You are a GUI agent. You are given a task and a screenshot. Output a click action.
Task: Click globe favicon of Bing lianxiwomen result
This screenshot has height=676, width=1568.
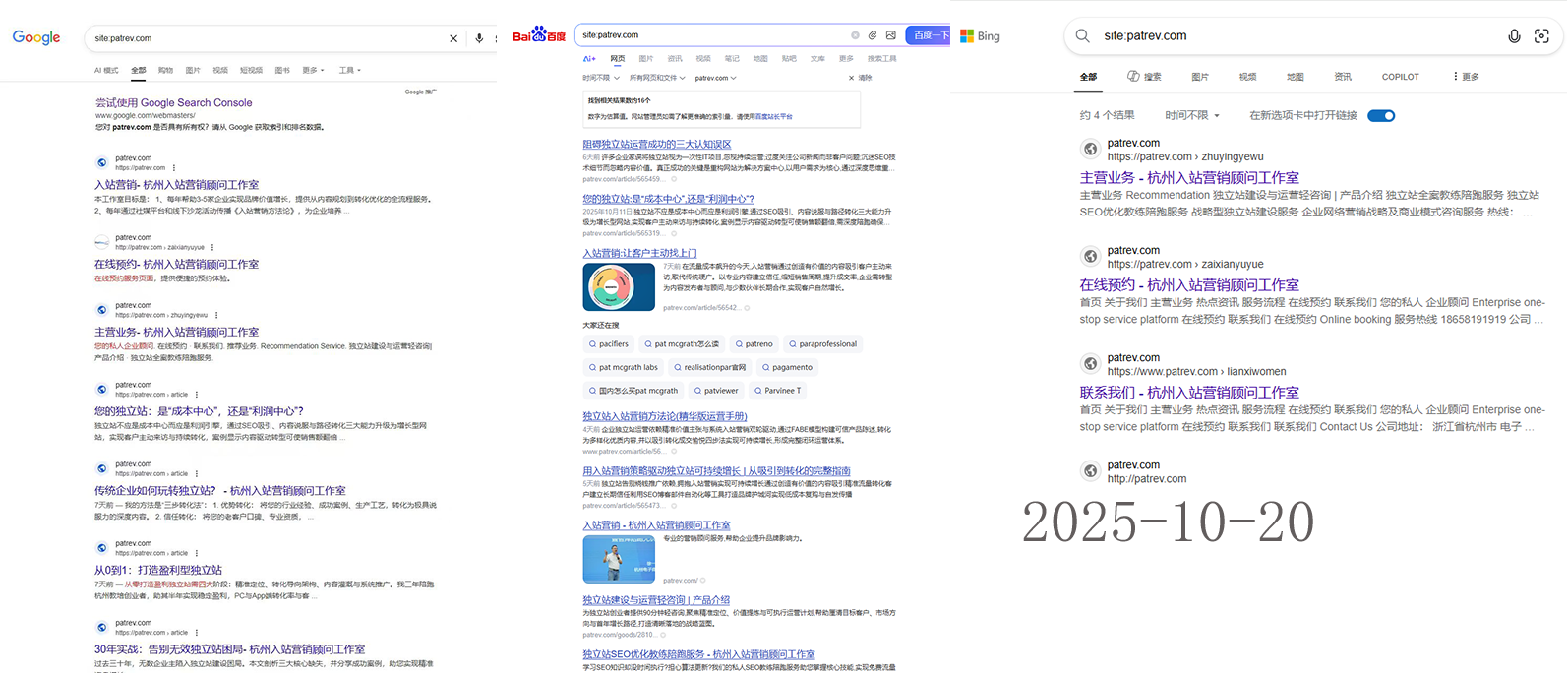[x=1090, y=364]
